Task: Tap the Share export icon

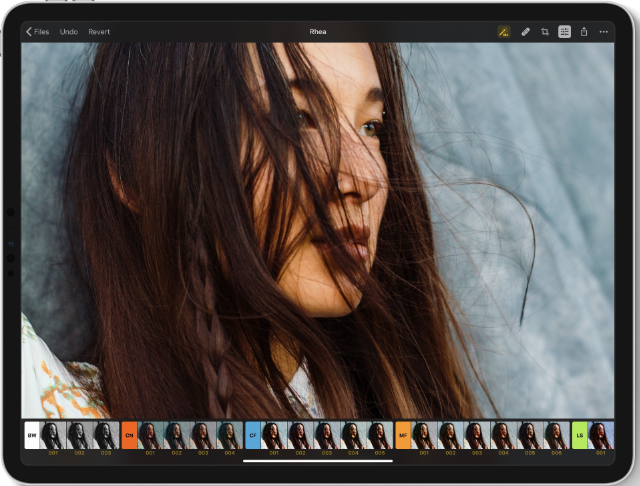Action: pyautogui.click(x=584, y=32)
